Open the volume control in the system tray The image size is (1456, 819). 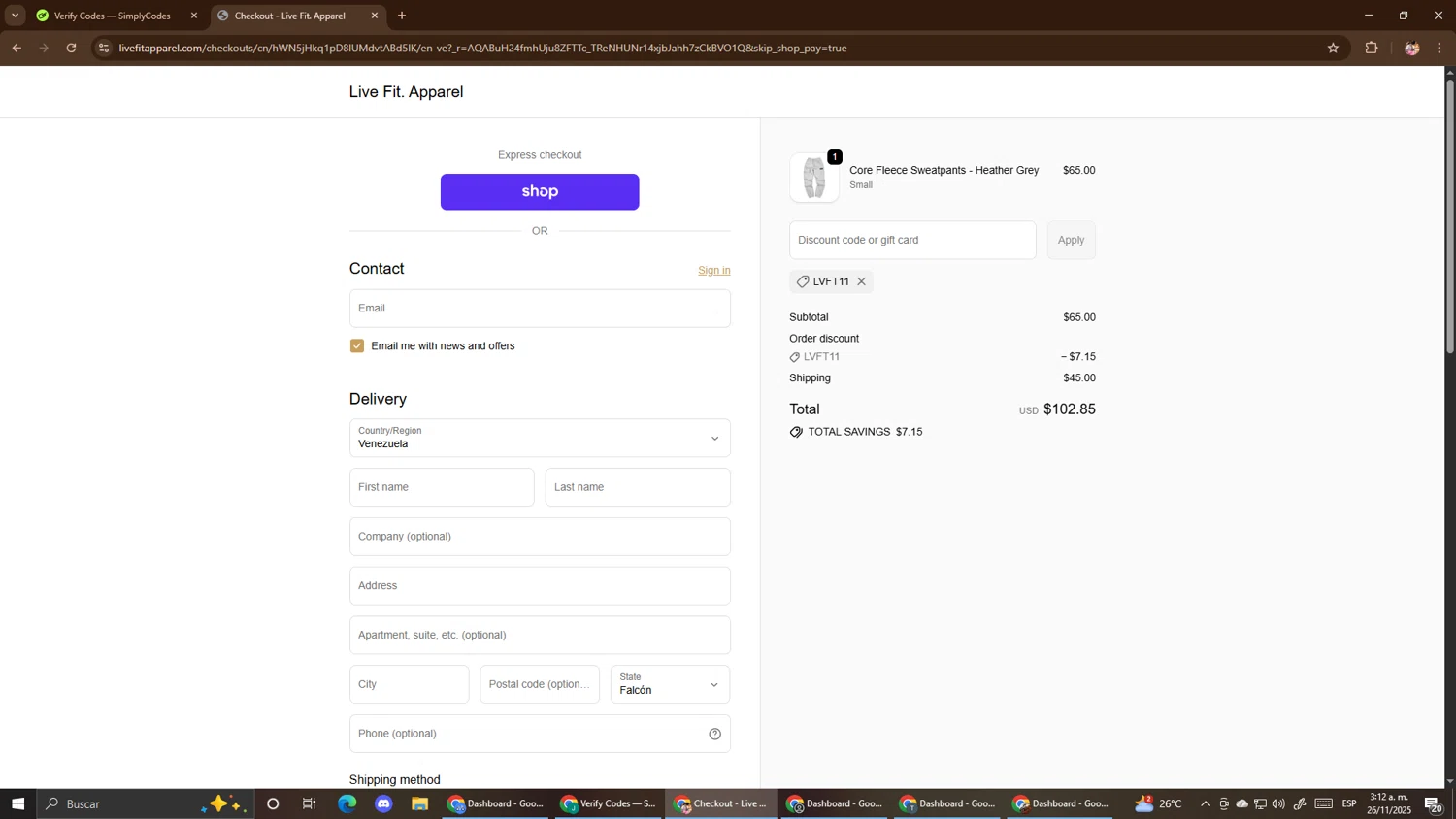(x=1278, y=803)
